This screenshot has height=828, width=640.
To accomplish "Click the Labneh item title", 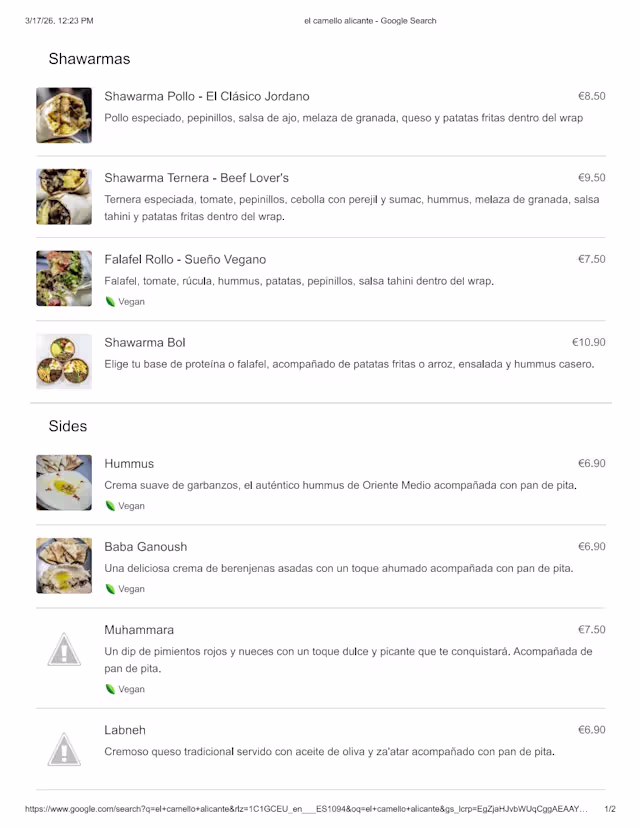I will [125, 730].
